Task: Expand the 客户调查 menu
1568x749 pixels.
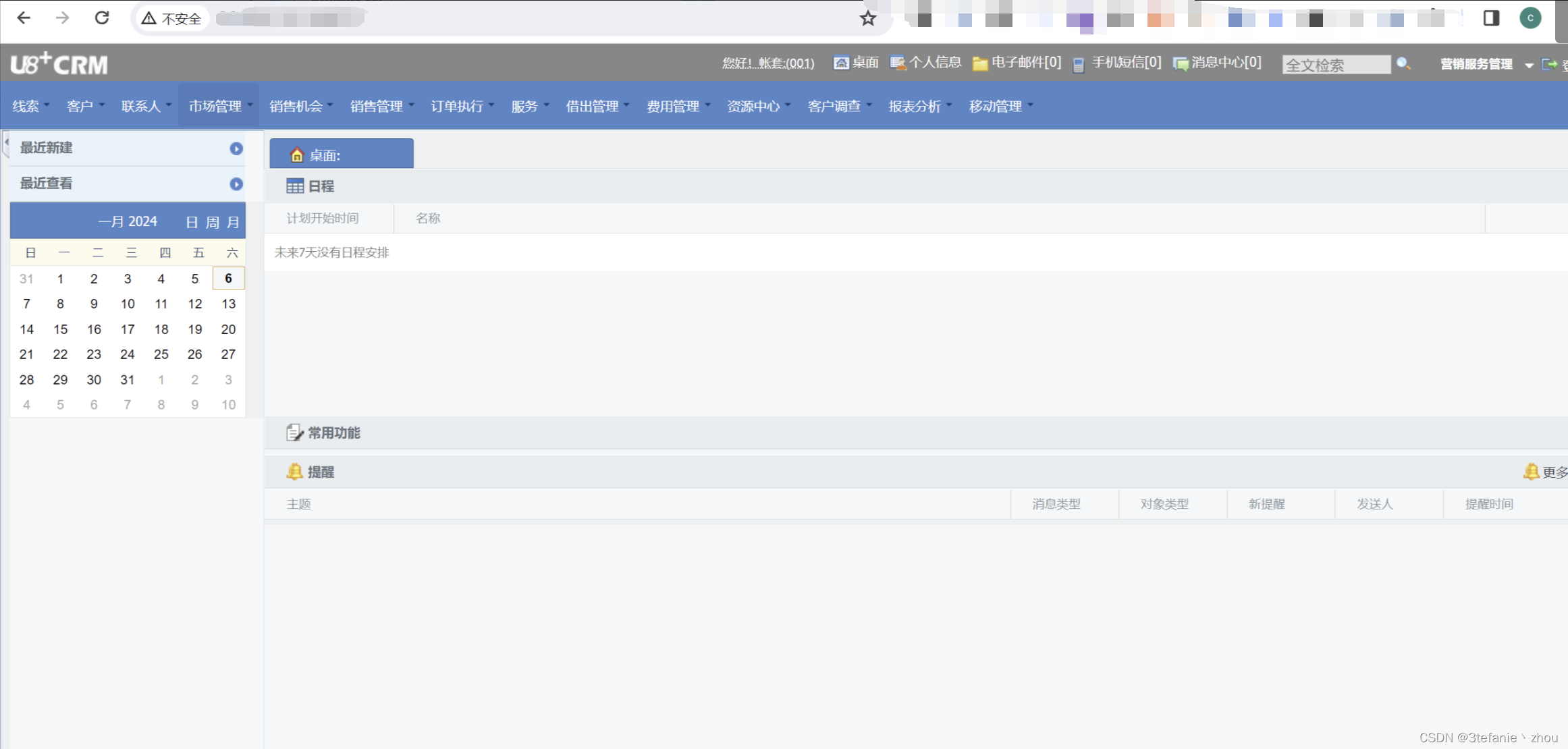Action: pos(840,106)
